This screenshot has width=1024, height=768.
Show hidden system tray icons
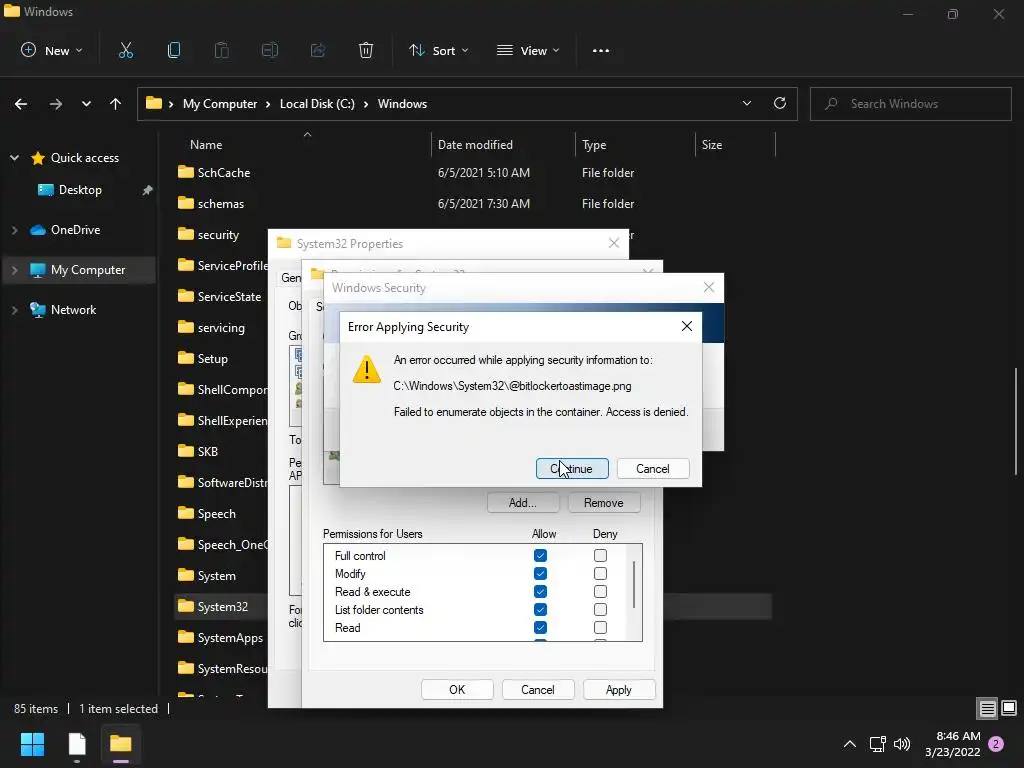point(850,744)
